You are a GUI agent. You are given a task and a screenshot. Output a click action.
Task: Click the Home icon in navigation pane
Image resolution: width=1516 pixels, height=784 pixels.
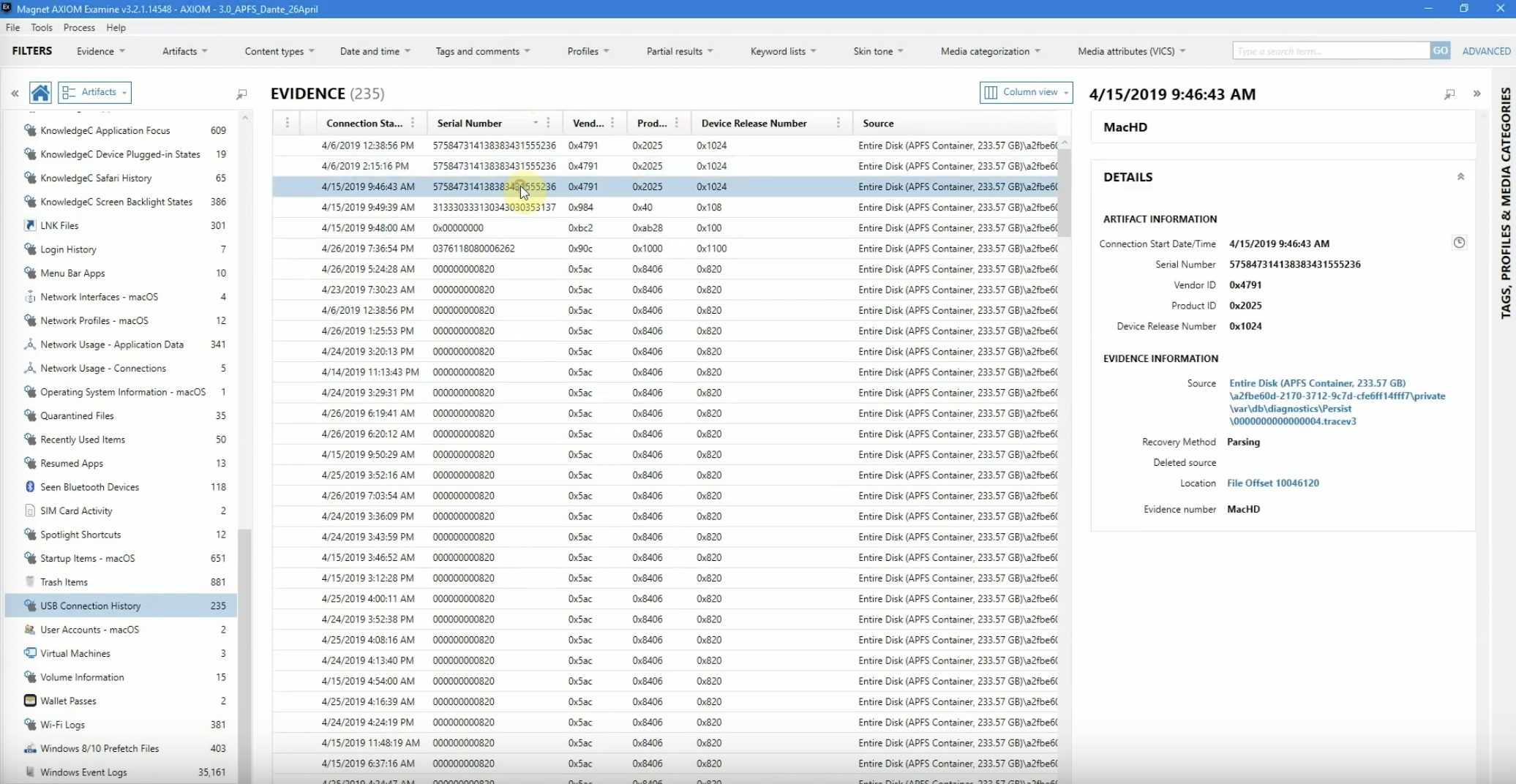click(x=40, y=93)
